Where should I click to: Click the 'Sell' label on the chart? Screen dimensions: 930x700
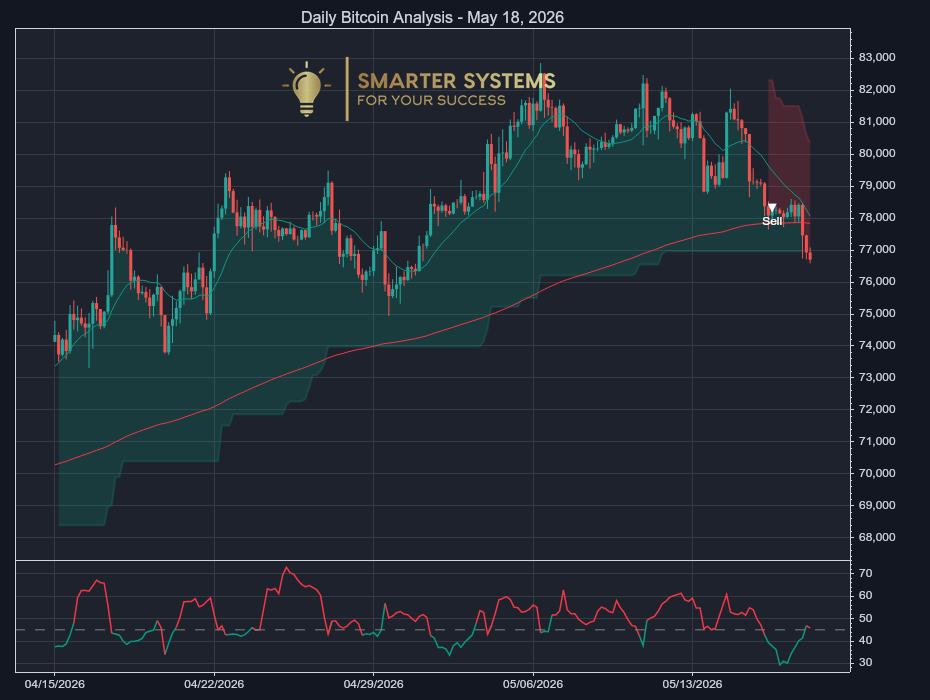(x=772, y=221)
